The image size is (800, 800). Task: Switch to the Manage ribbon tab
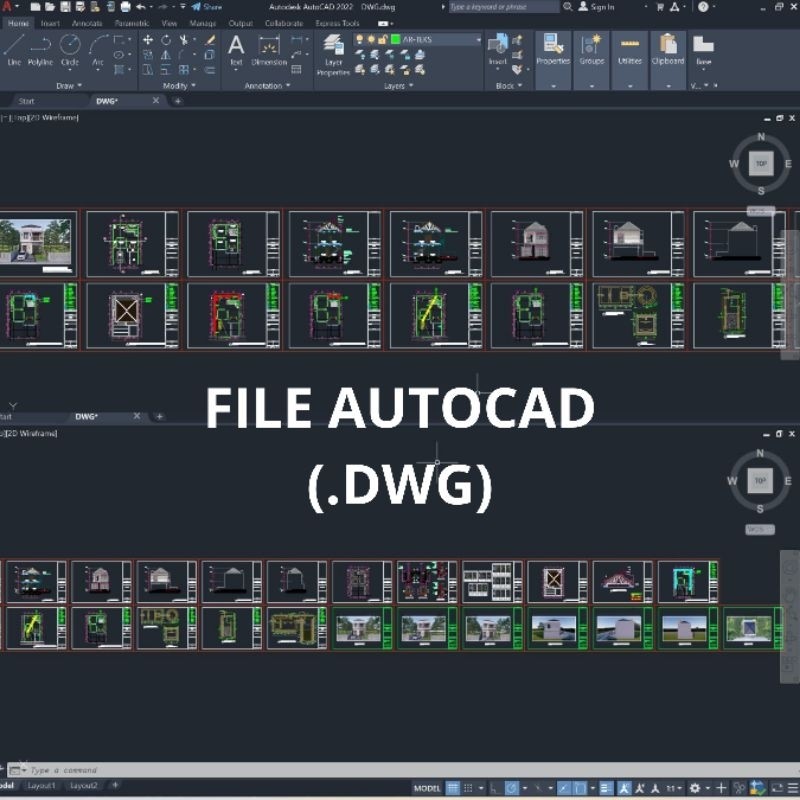(x=203, y=23)
